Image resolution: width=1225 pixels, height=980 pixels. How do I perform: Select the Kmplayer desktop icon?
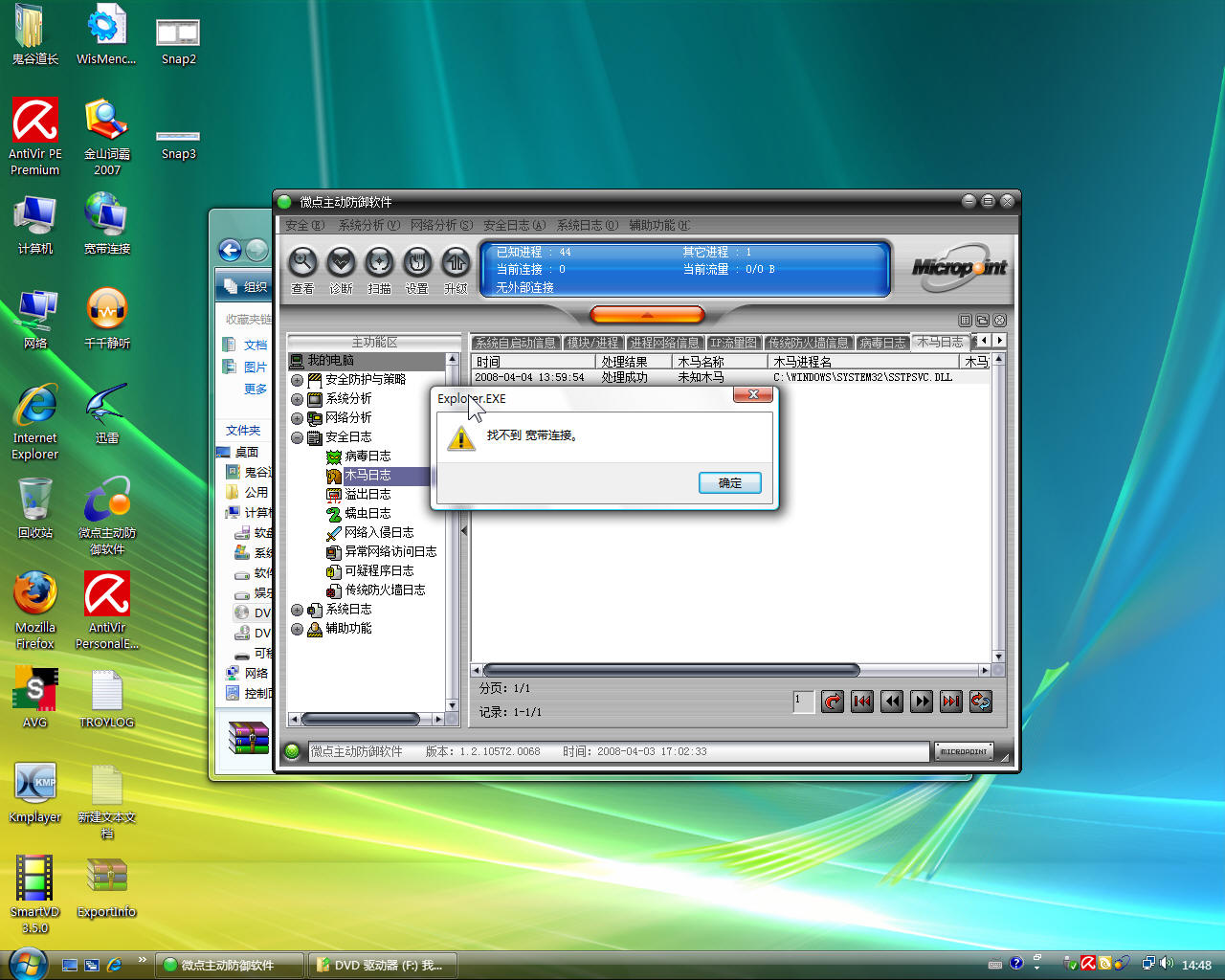point(35,793)
